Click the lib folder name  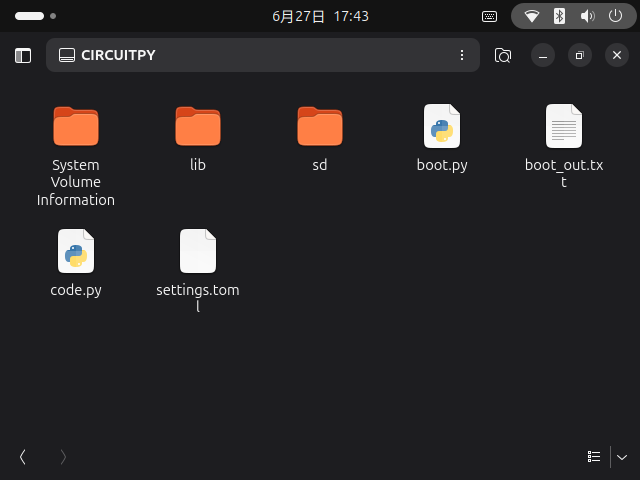point(198,165)
